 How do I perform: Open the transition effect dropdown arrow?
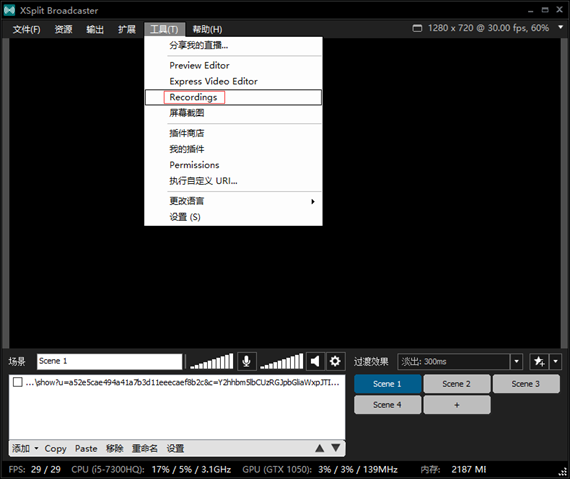coord(516,362)
